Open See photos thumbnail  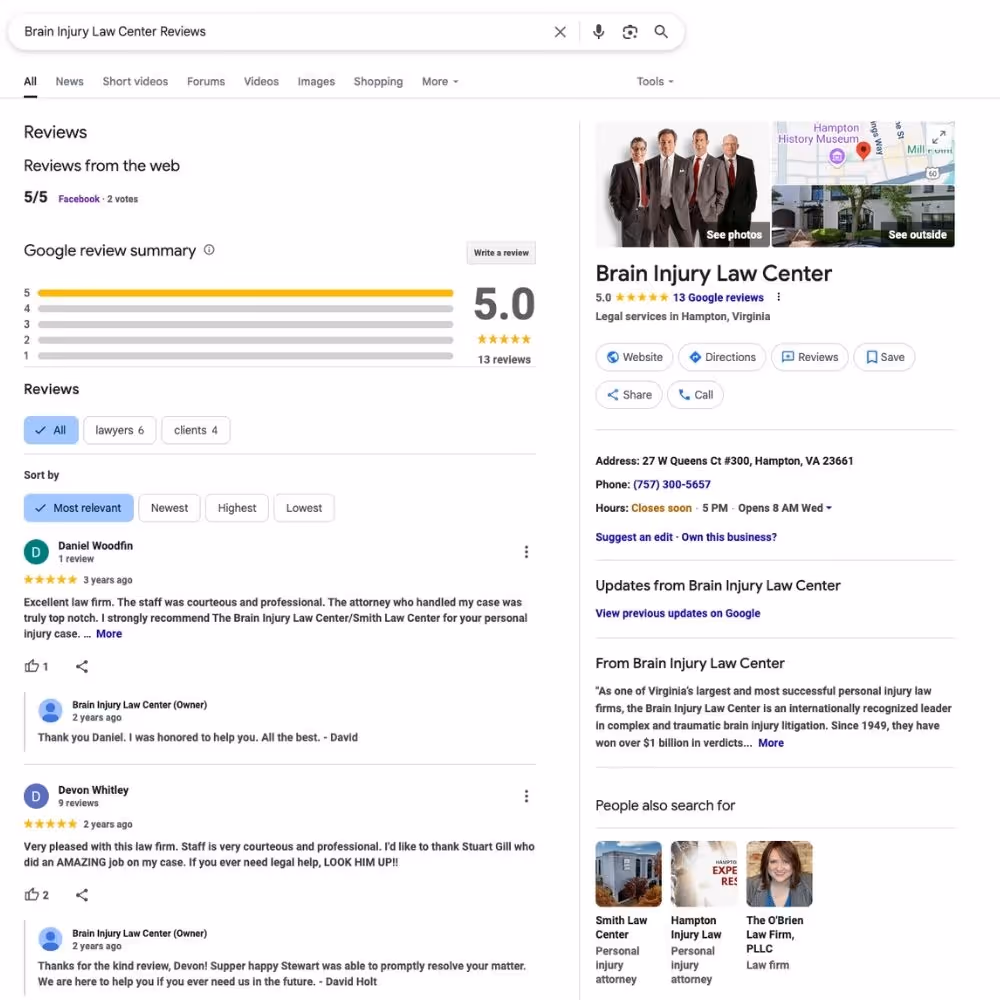[x=682, y=184]
